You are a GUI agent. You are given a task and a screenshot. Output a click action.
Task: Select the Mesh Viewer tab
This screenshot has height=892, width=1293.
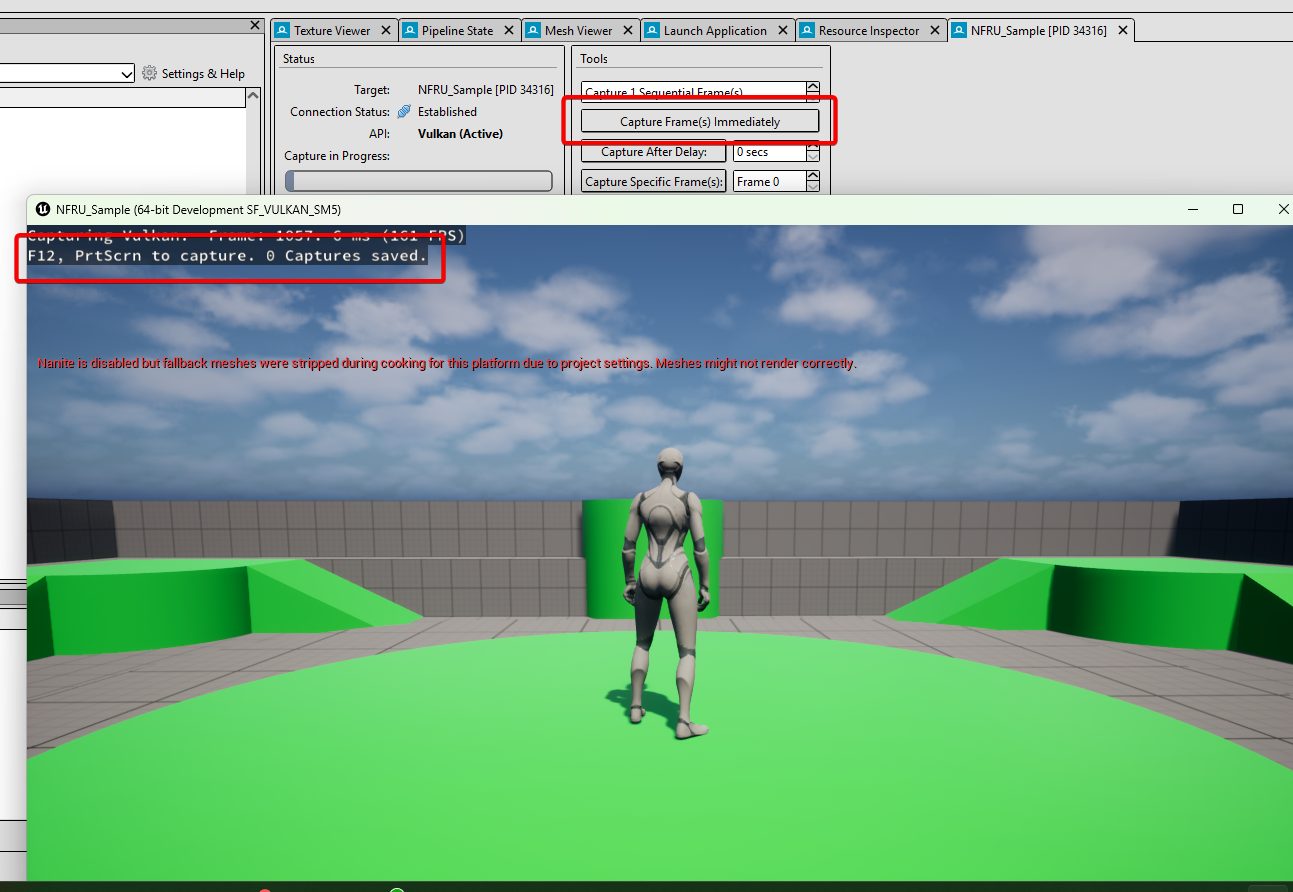click(x=579, y=31)
